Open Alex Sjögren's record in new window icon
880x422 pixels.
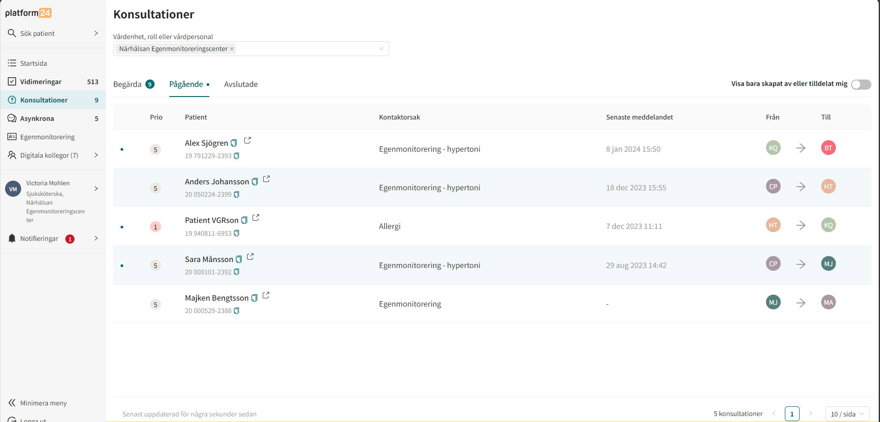[x=247, y=141]
